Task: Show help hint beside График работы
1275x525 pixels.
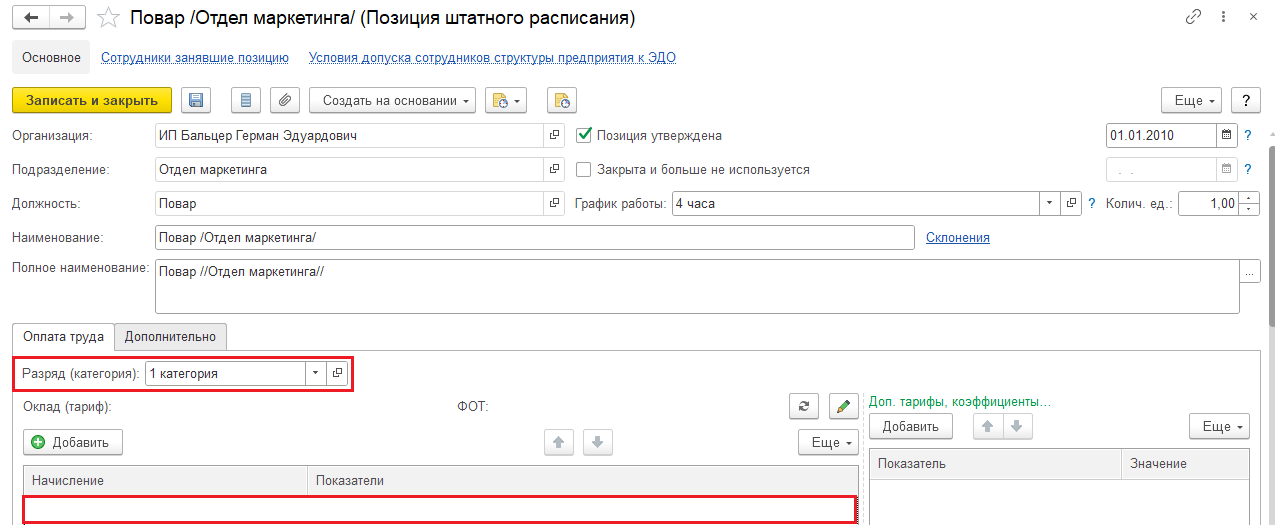Action: pyautogui.click(x=1092, y=203)
